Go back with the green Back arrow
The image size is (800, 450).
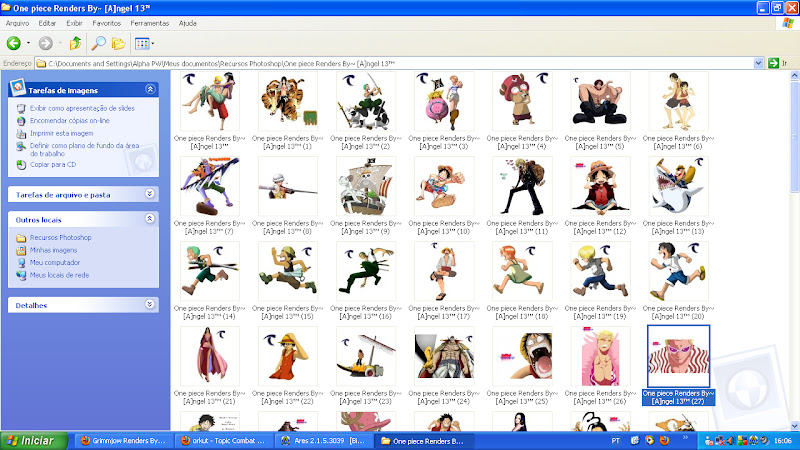(14, 43)
